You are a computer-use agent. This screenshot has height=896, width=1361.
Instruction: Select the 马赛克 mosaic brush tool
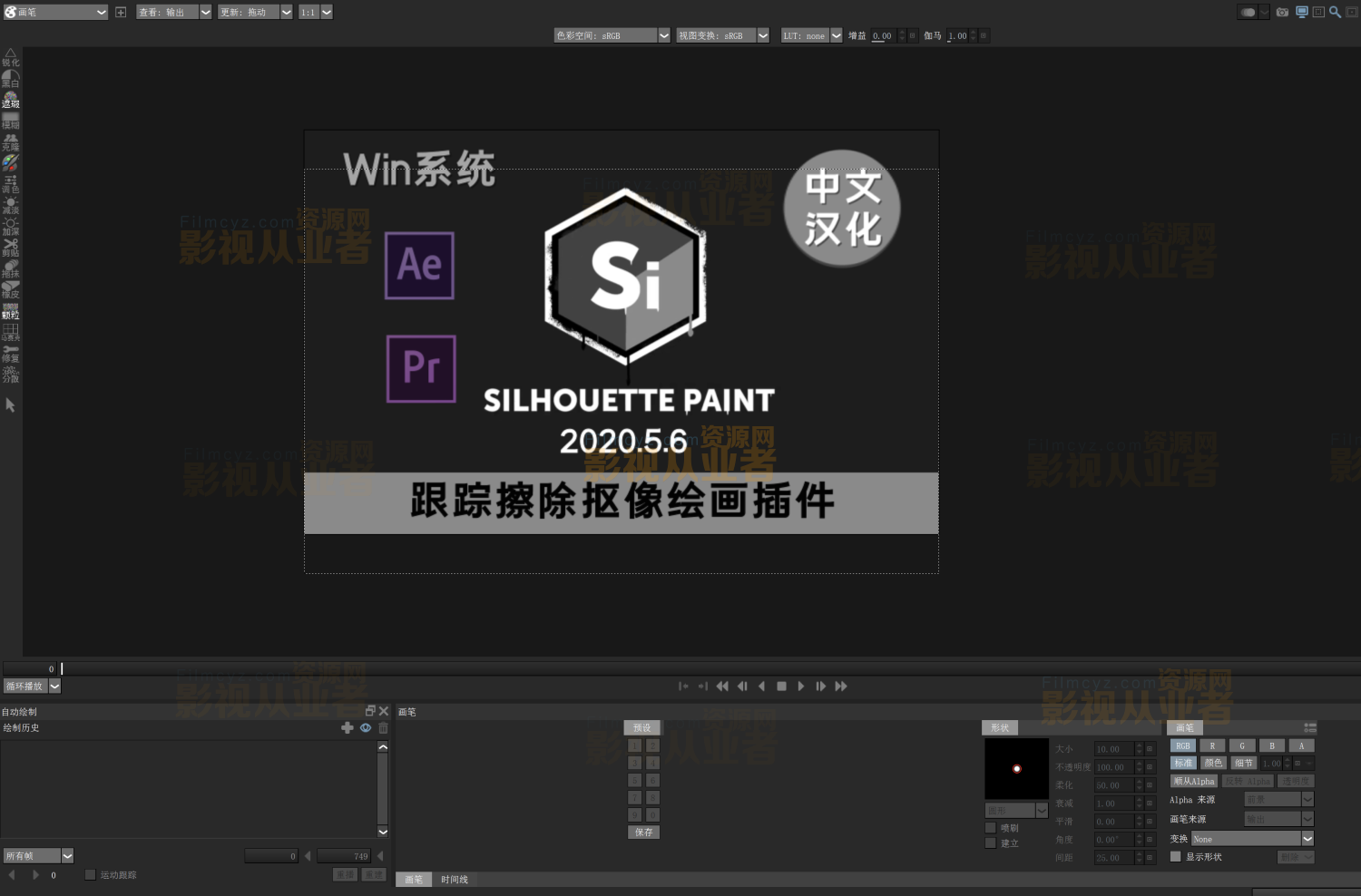click(10, 332)
